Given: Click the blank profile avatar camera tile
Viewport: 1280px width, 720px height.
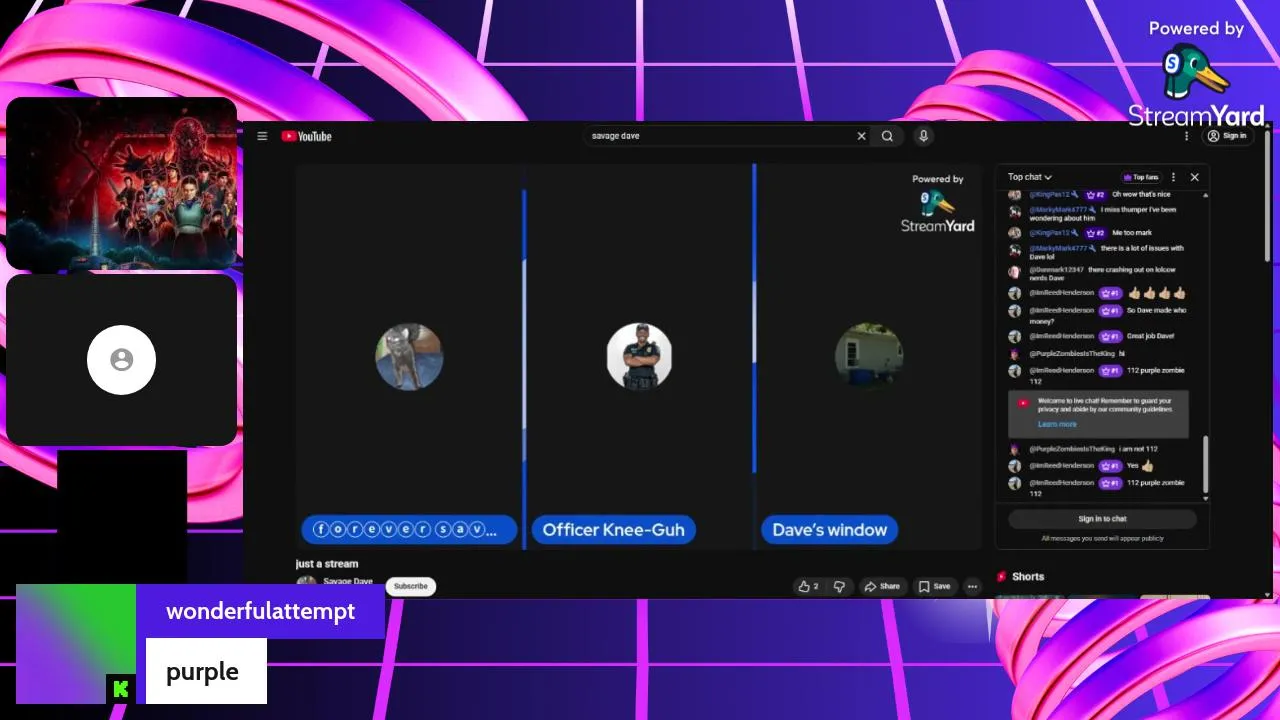Looking at the screenshot, I should click(121, 360).
